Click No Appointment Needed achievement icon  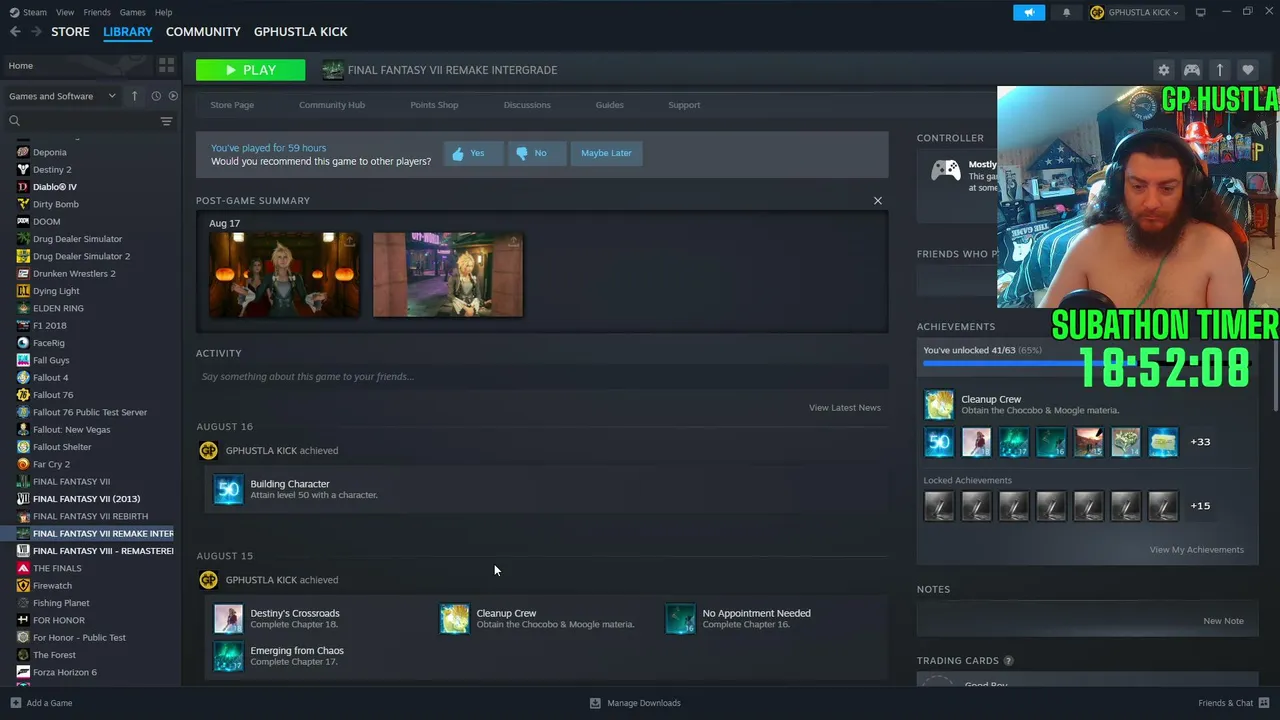coord(681,619)
